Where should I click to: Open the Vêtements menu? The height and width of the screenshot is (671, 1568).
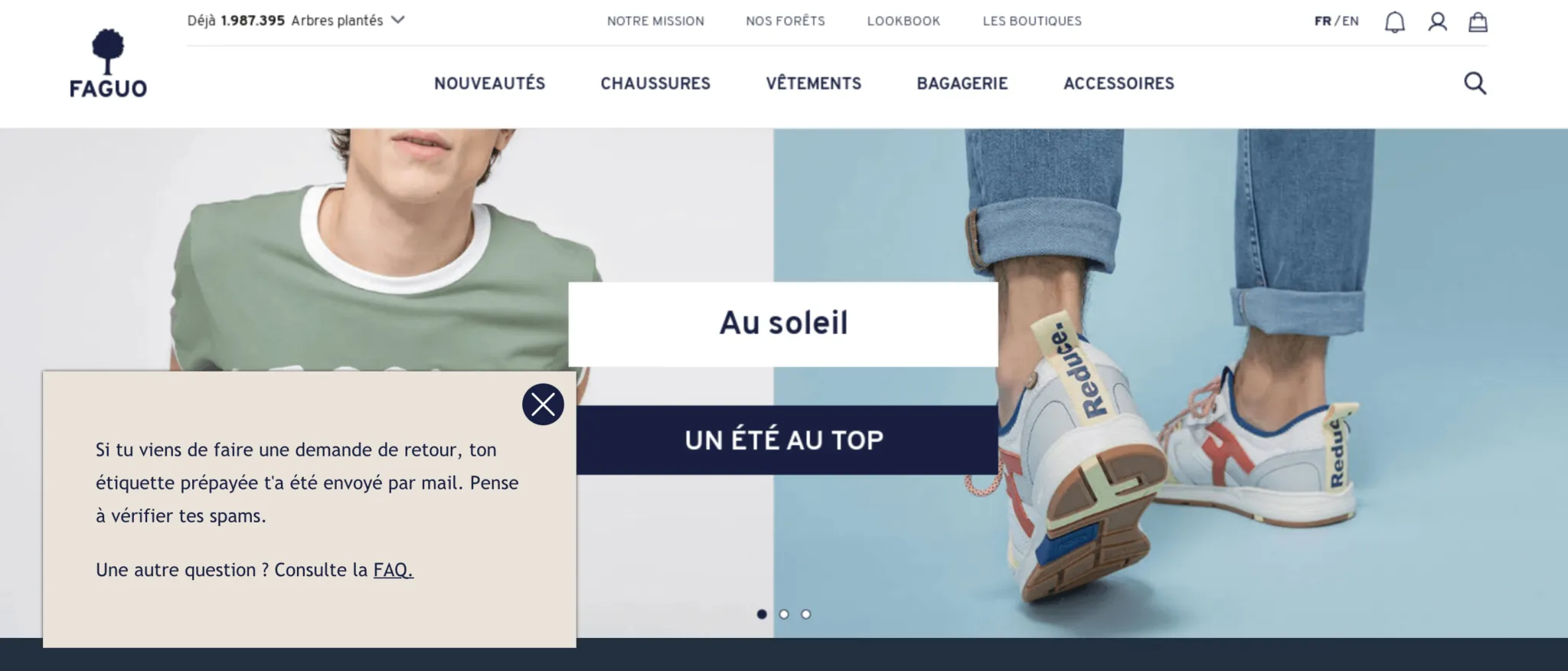pyautogui.click(x=814, y=83)
